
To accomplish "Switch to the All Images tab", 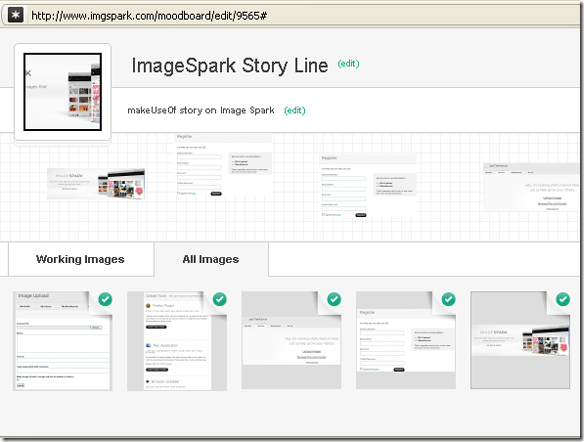I will tap(211, 259).
